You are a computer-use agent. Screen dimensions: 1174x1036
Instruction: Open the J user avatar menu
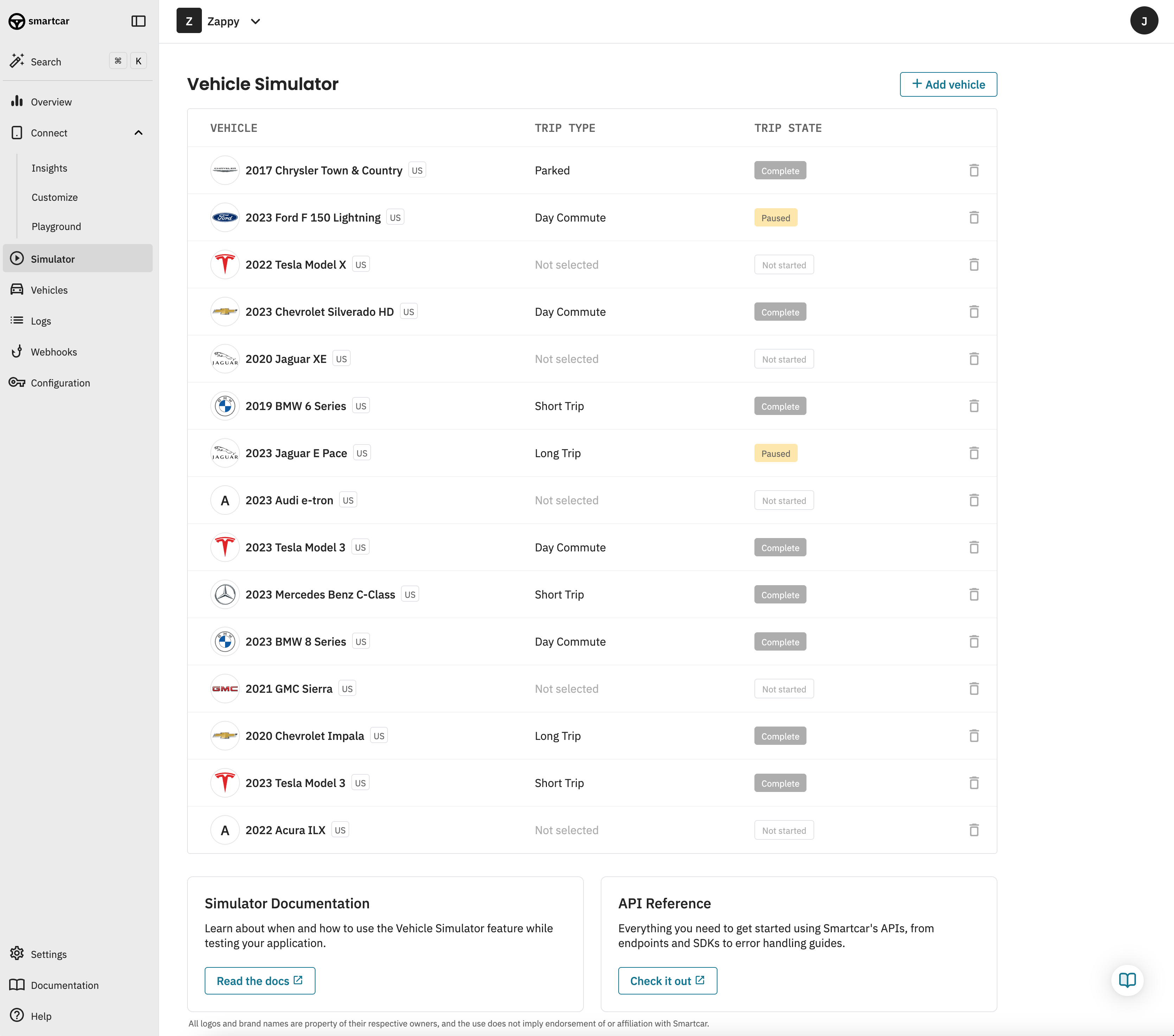(1143, 21)
